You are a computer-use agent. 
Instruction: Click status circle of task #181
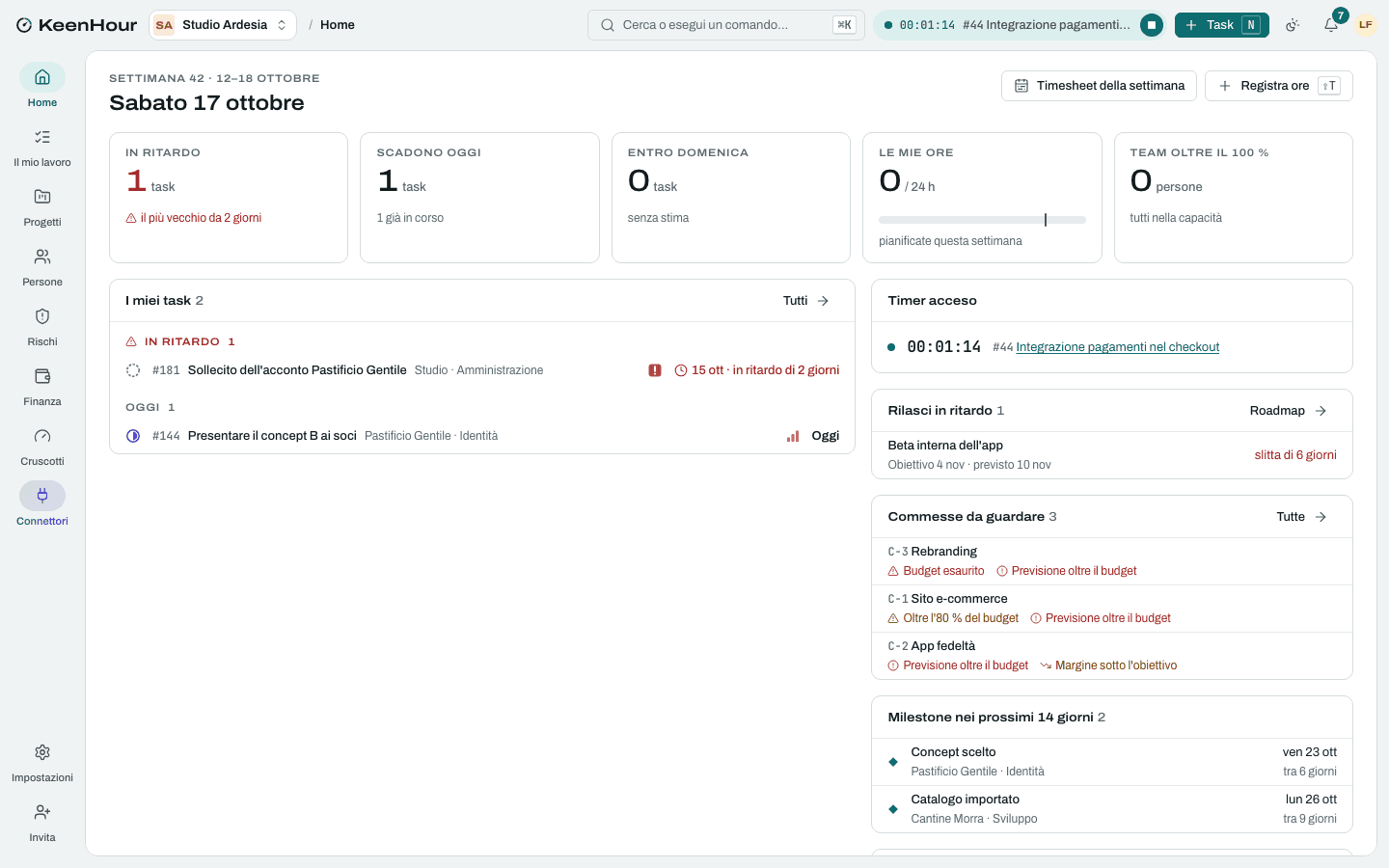pos(133,370)
